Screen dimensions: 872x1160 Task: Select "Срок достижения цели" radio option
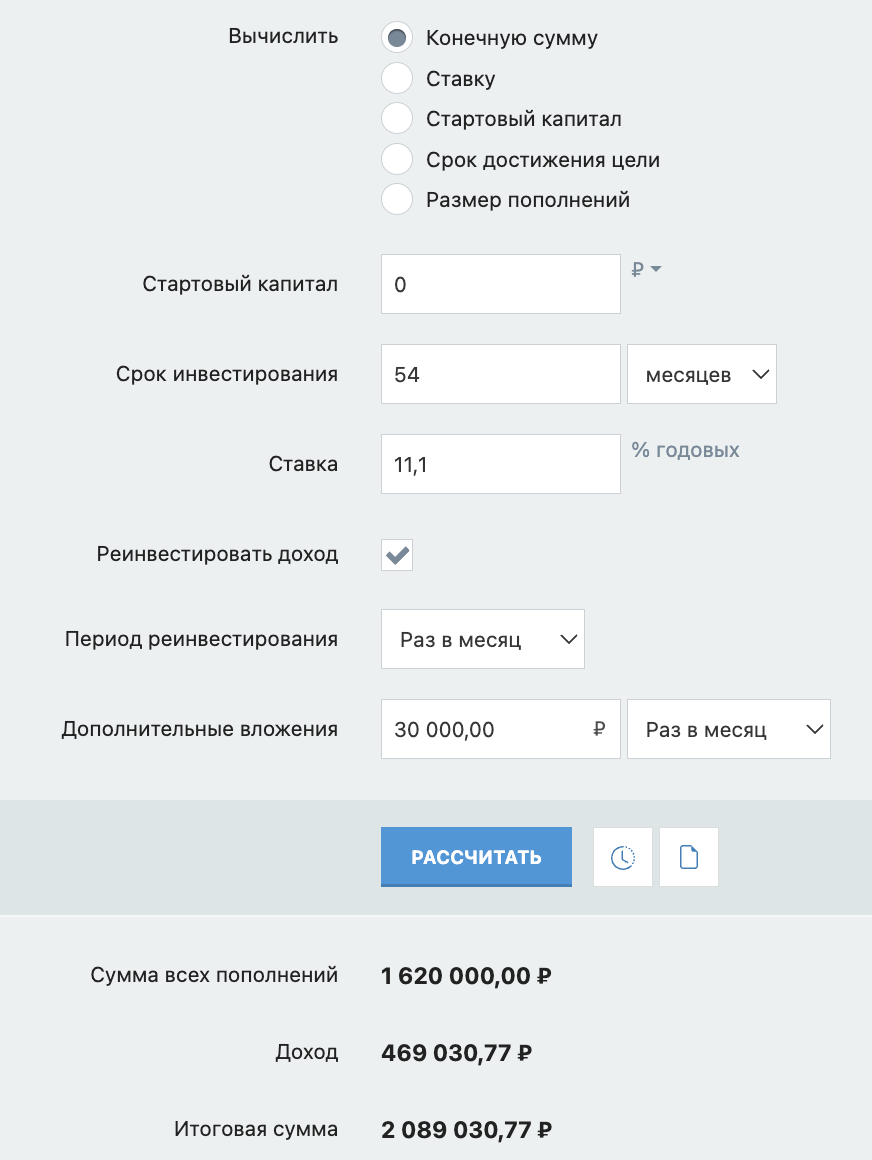[x=397, y=160]
